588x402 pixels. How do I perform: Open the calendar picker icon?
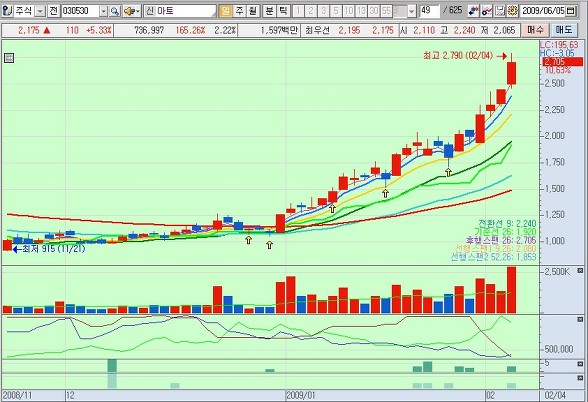click(570, 11)
